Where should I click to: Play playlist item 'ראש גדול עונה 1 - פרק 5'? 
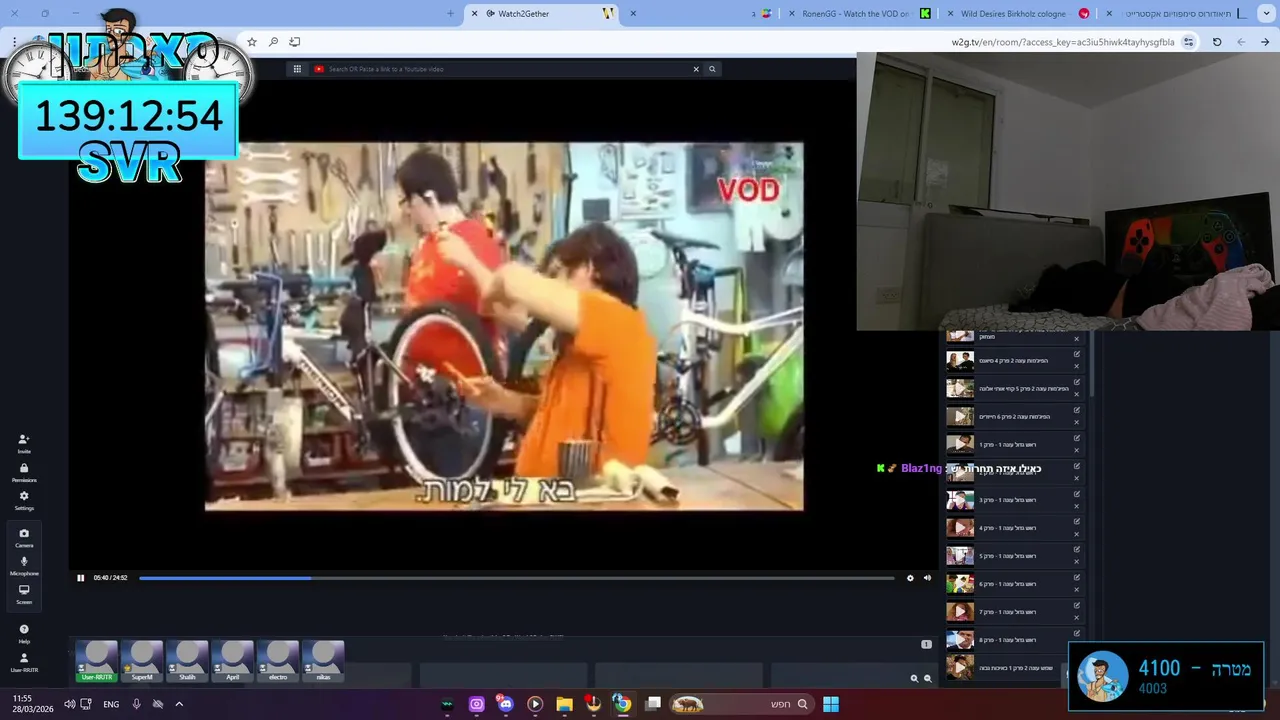point(960,556)
